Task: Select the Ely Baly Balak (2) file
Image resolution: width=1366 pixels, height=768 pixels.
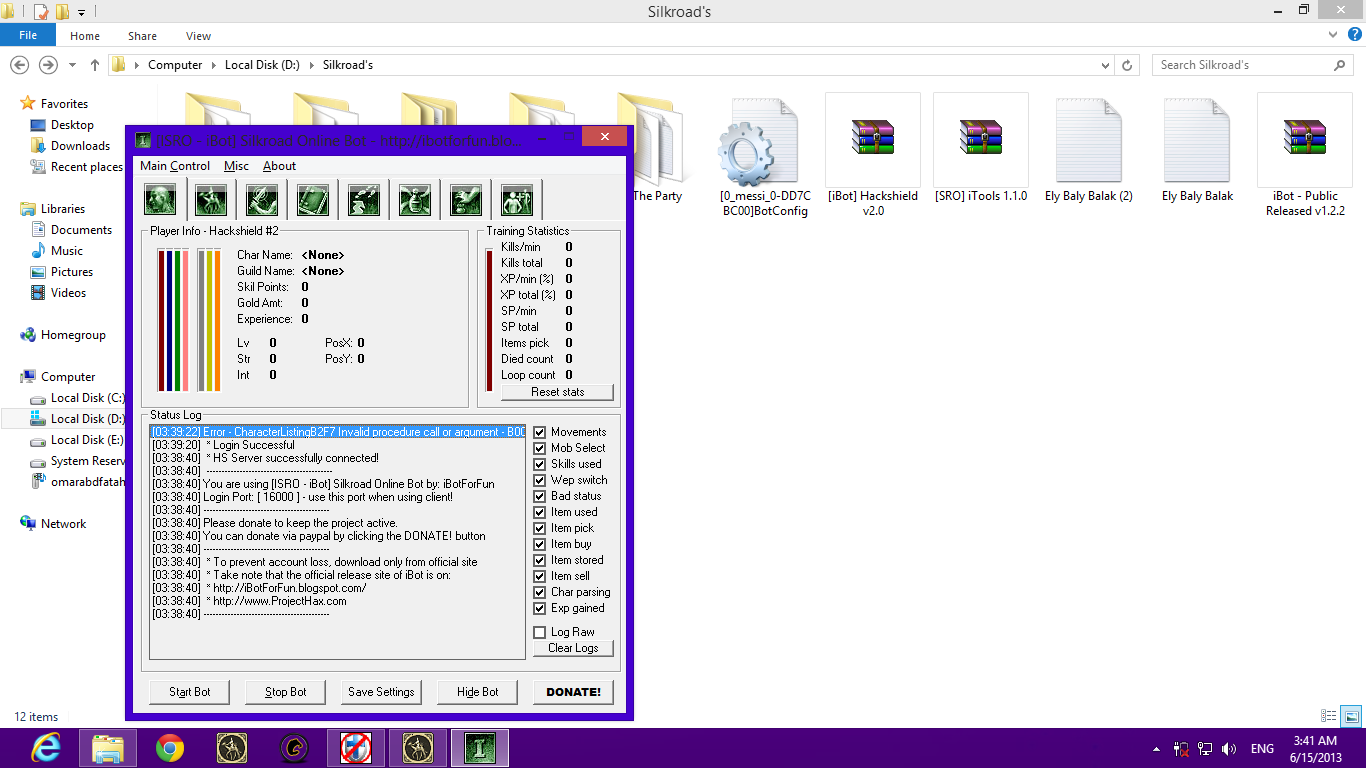Action: point(1088,149)
